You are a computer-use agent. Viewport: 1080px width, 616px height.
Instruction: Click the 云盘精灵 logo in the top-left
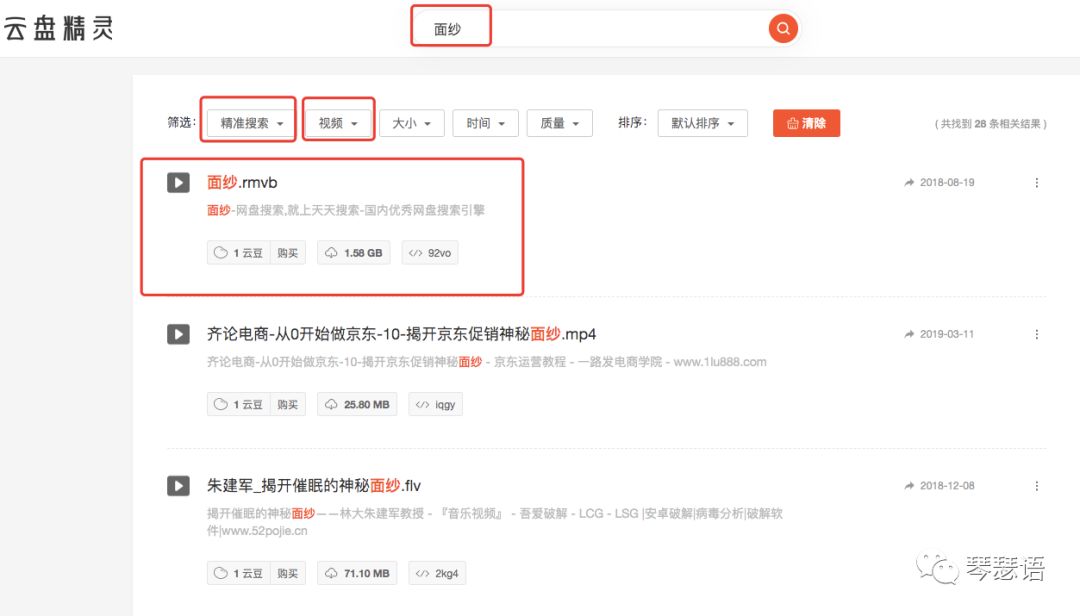click(x=59, y=28)
